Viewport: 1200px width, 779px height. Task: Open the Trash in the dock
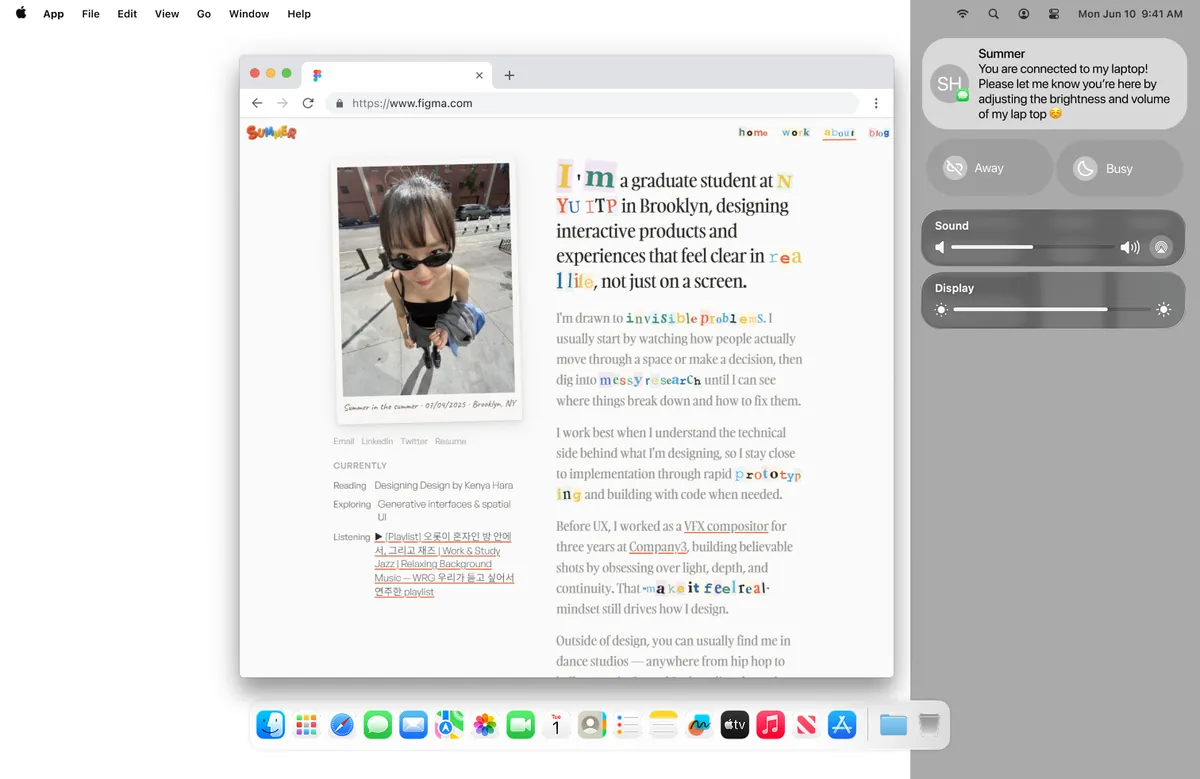pyautogui.click(x=929, y=725)
